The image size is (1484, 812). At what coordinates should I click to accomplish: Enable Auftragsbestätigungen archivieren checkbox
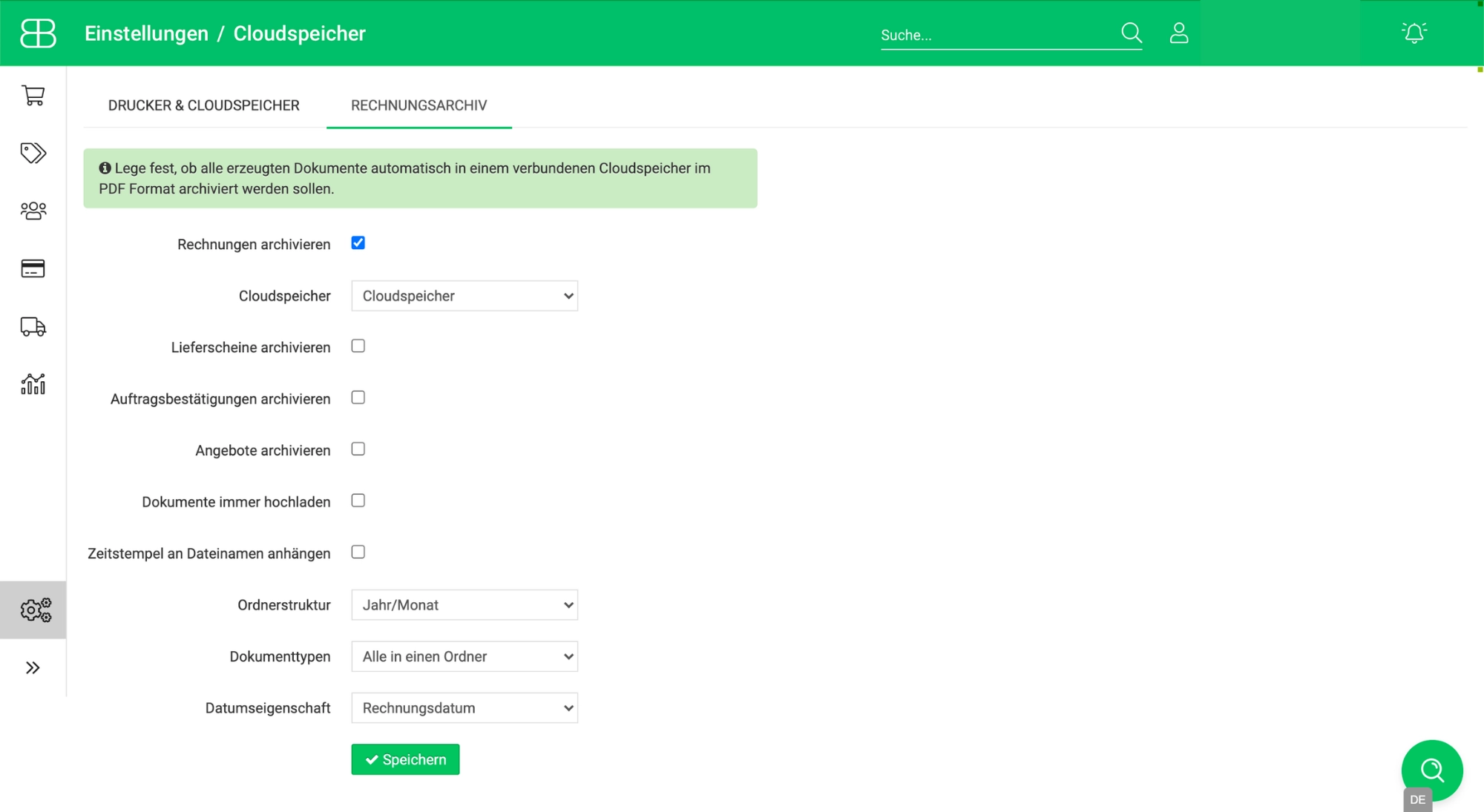coord(358,397)
